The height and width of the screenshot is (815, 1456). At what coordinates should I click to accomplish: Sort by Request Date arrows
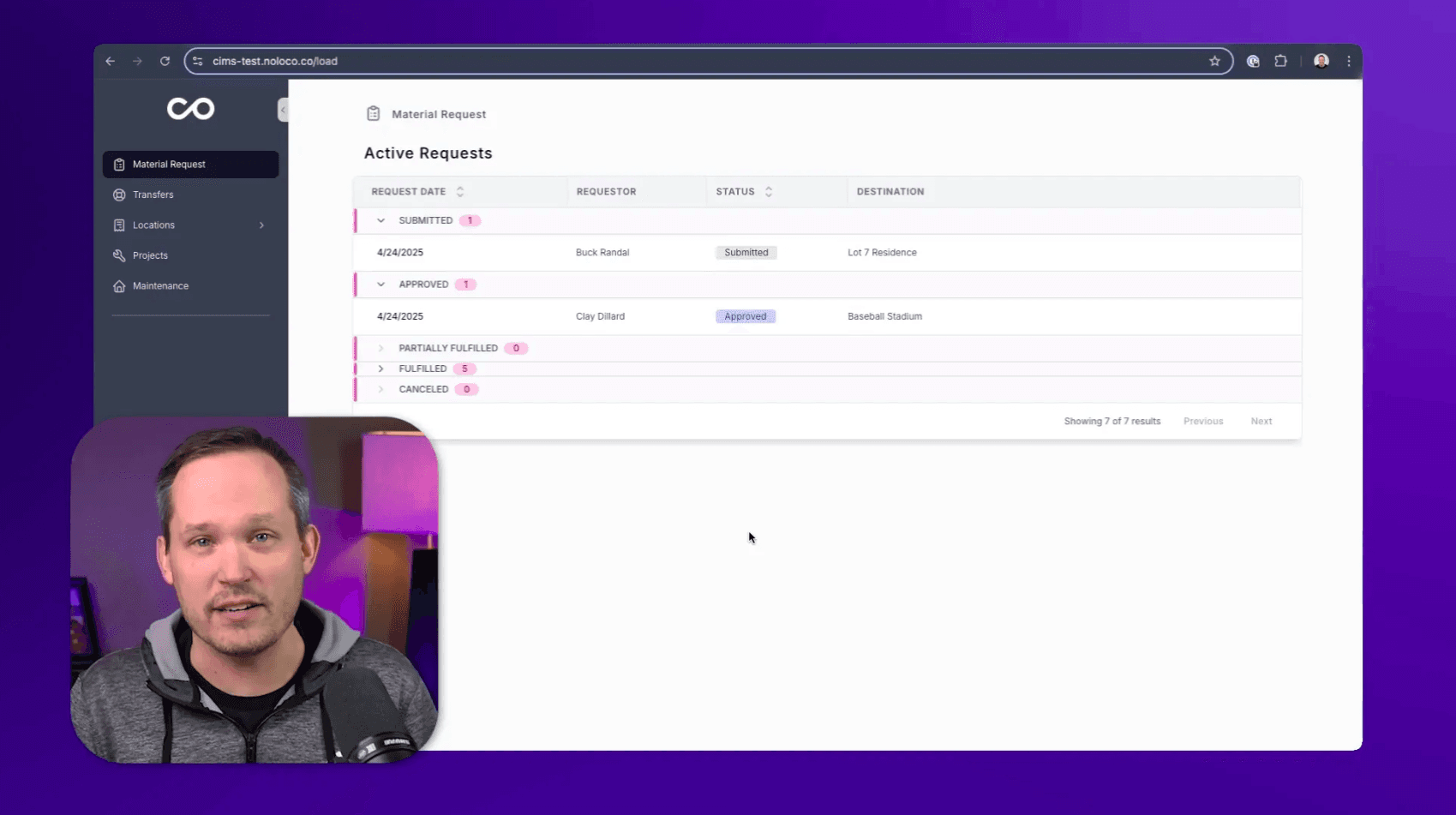pos(460,192)
